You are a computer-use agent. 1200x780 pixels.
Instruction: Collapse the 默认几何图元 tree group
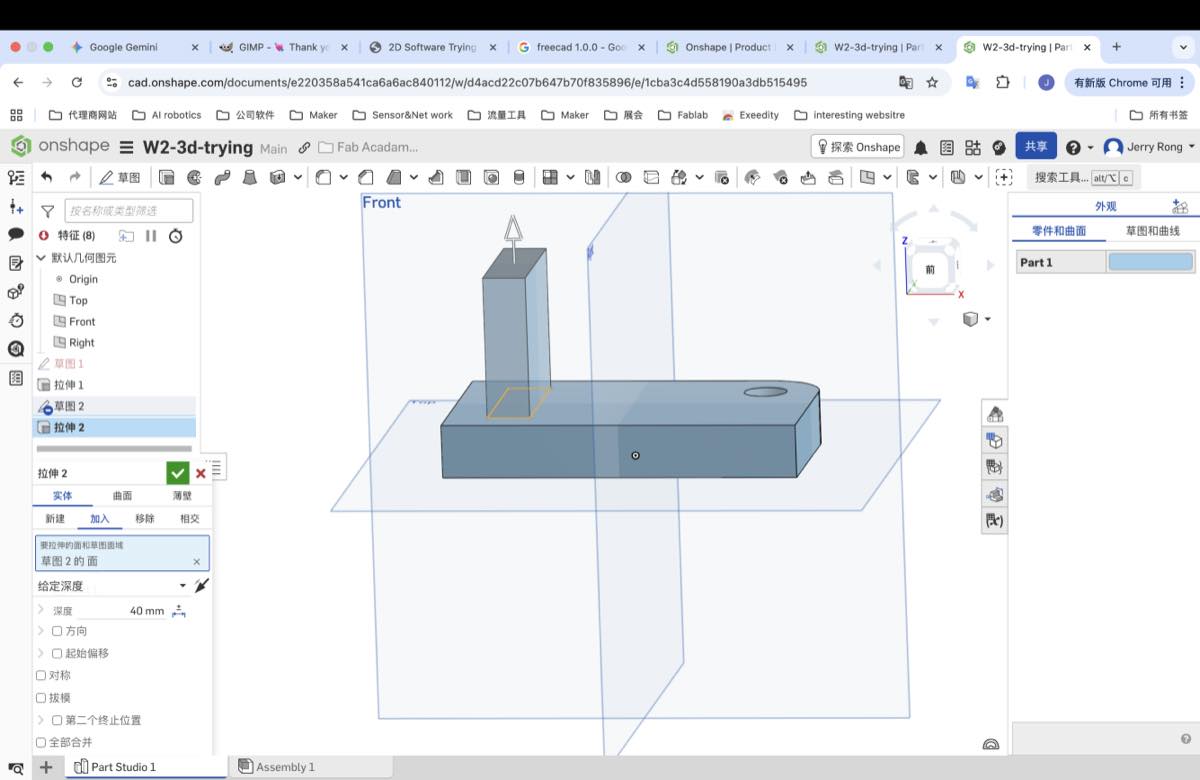41,258
